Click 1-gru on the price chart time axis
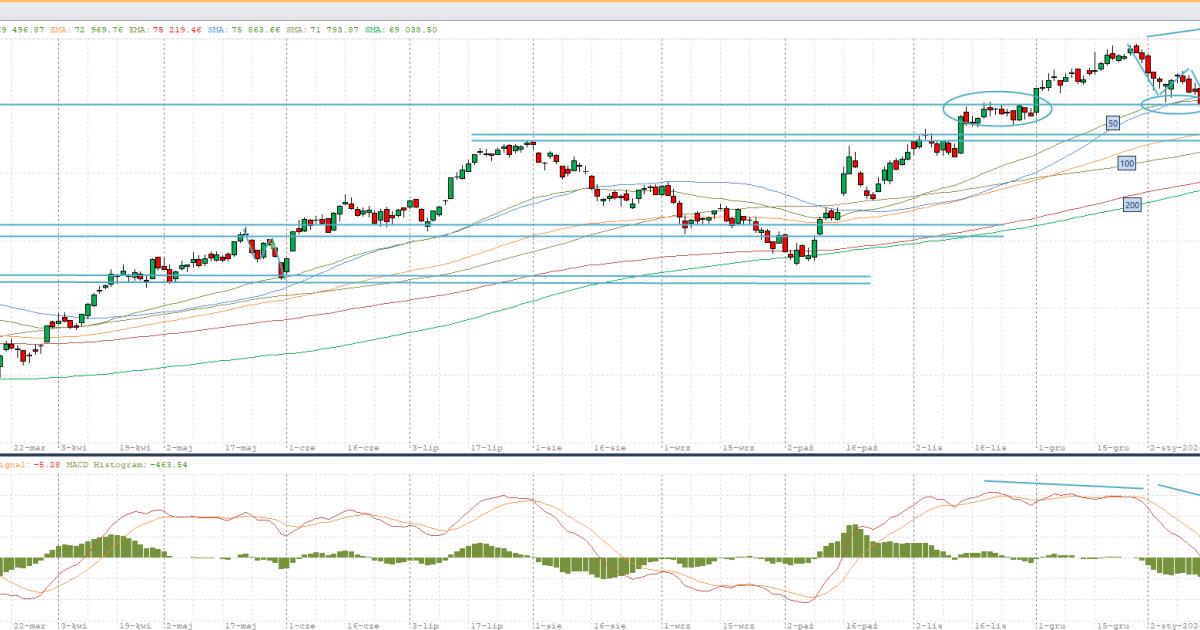The height and width of the screenshot is (630, 1200). pyautogui.click(x=1050, y=448)
